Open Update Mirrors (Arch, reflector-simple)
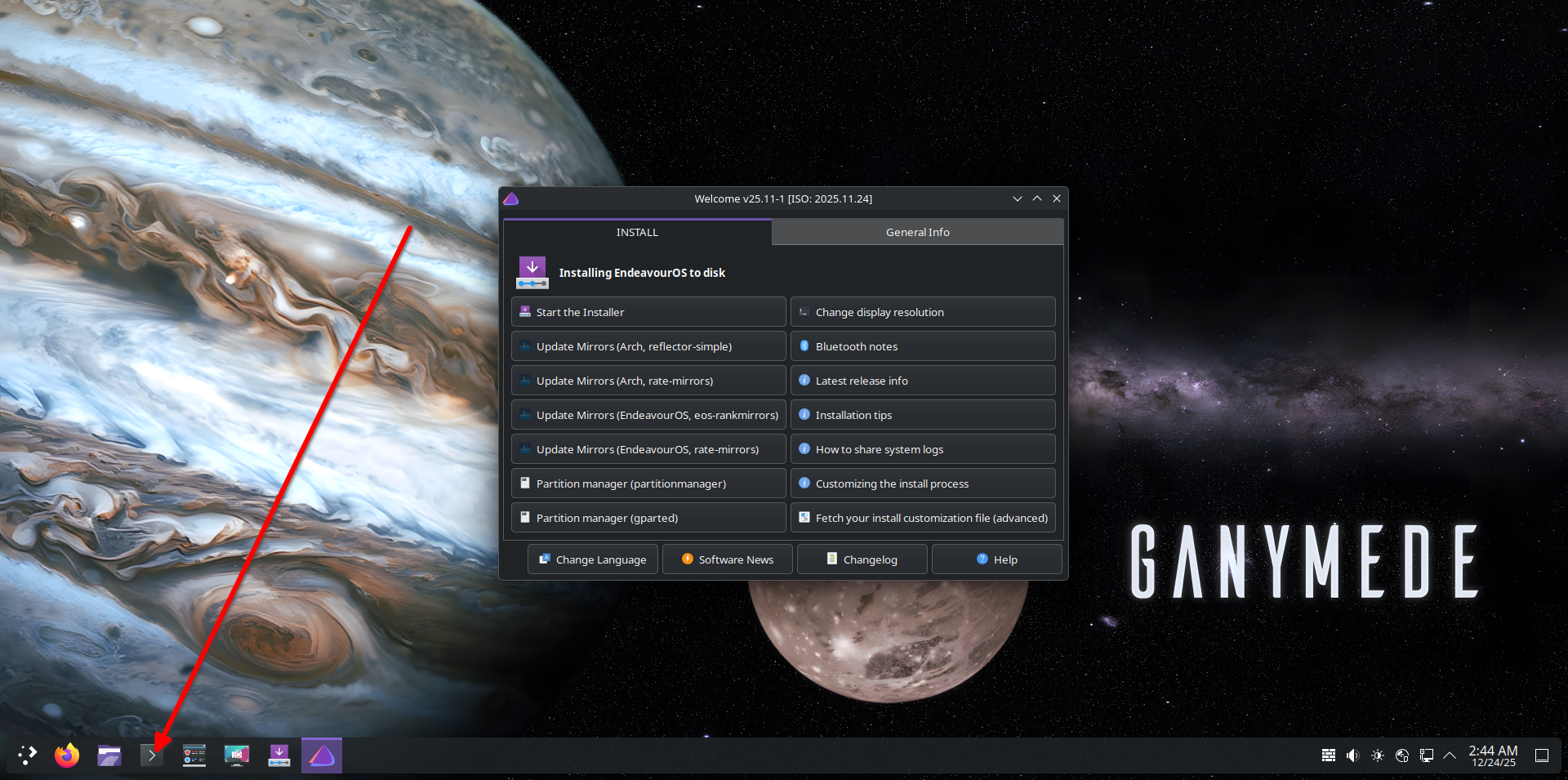Image resolution: width=1568 pixels, height=780 pixels. click(x=648, y=345)
